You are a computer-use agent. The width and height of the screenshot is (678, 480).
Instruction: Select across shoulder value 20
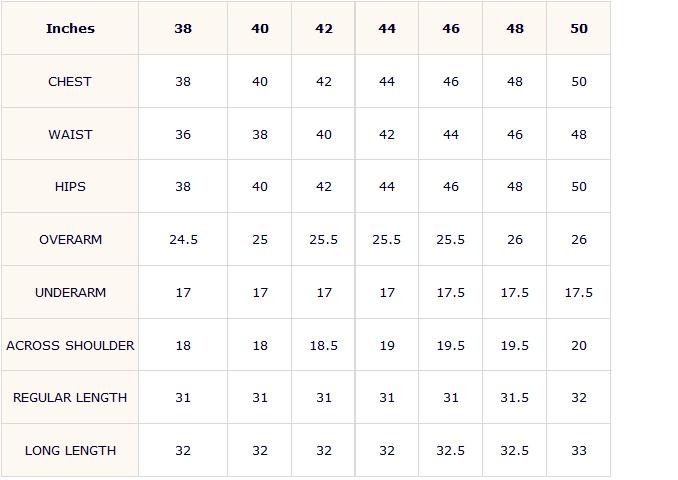pyautogui.click(x=579, y=346)
